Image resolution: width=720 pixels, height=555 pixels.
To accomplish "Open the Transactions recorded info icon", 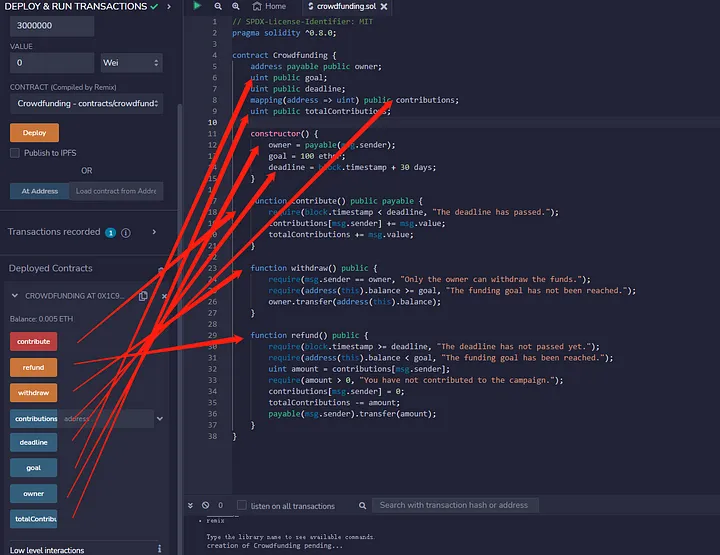I will click(x=125, y=232).
